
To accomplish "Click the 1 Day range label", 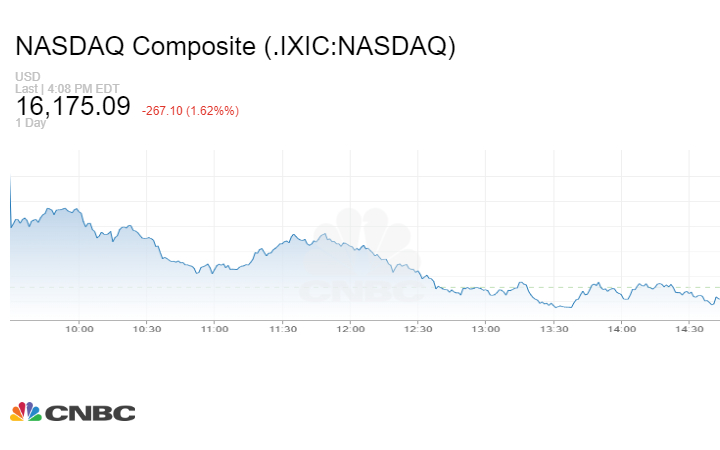I will [30, 123].
